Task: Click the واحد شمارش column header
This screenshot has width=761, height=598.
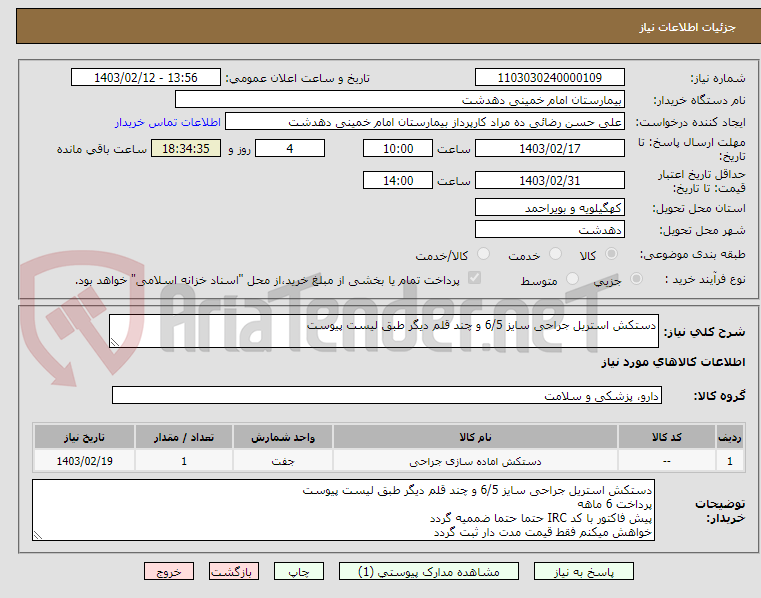Action: pyautogui.click(x=282, y=437)
